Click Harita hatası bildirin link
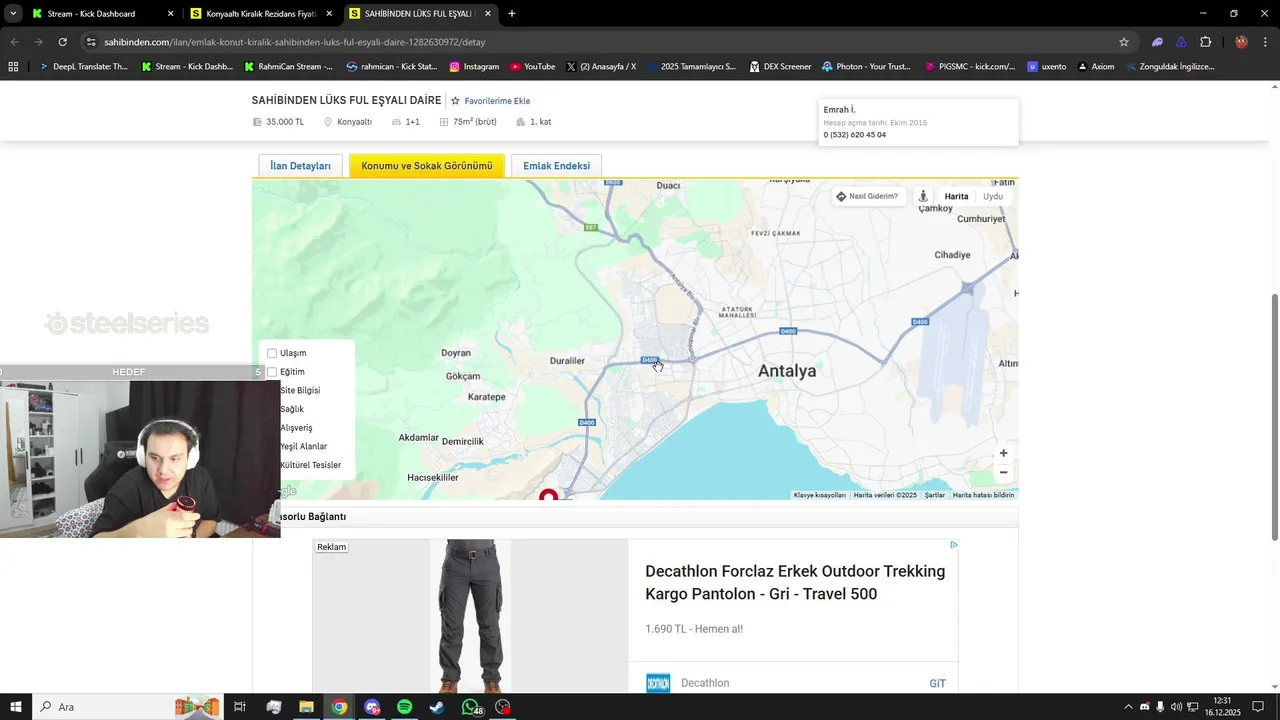1280x720 pixels. point(983,495)
